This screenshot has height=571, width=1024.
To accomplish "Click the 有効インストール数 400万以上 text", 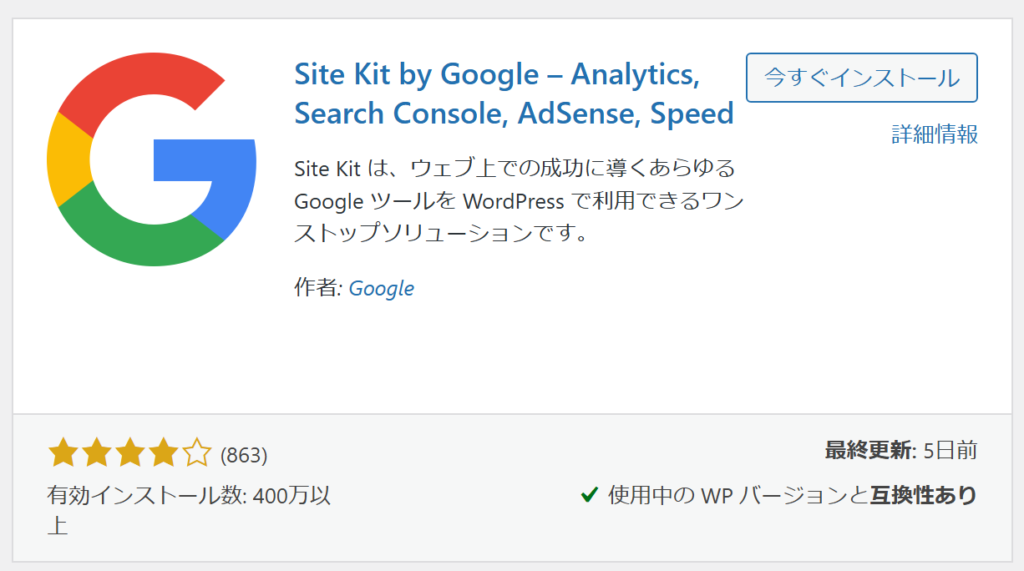I will coord(188,495).
